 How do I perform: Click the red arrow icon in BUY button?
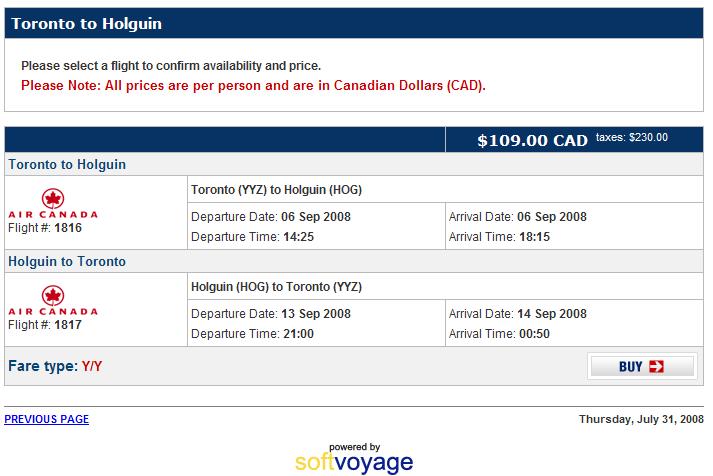point(656,366)
